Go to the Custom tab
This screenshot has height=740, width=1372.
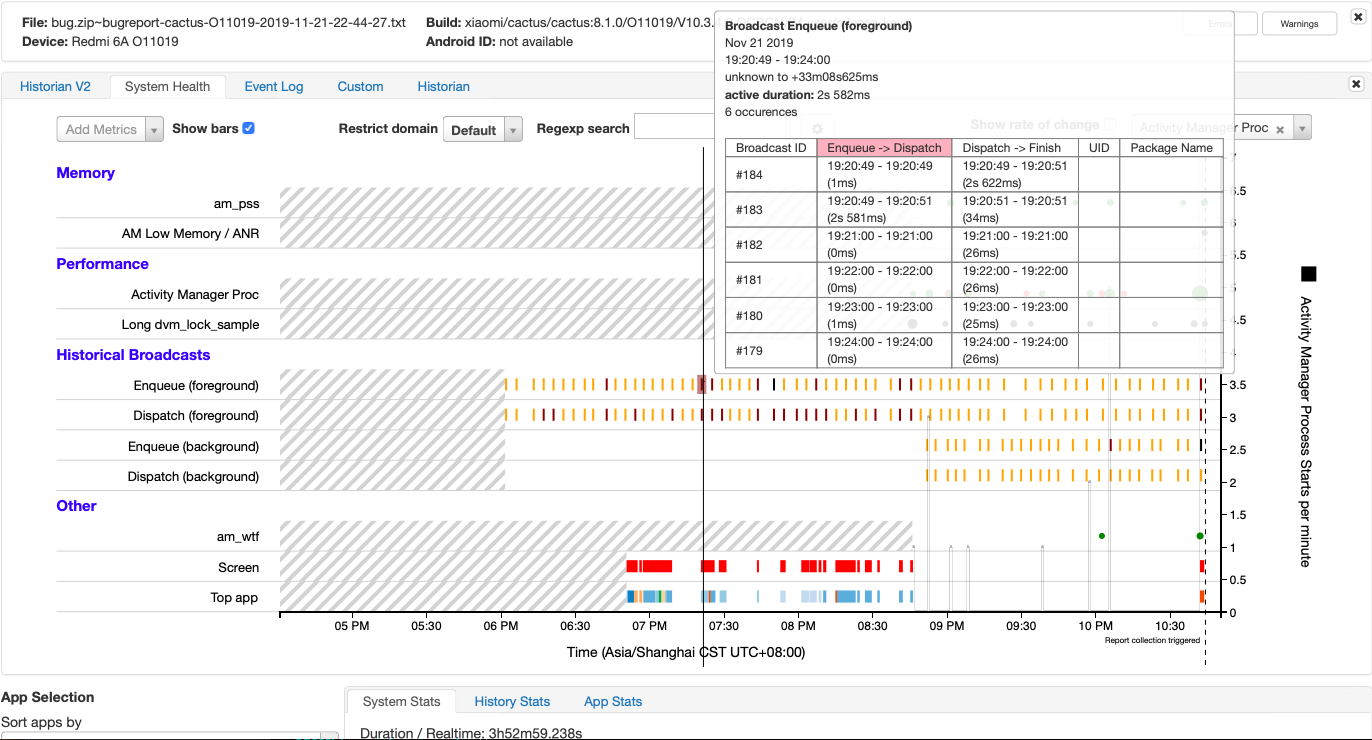click(x=360, y=87)
